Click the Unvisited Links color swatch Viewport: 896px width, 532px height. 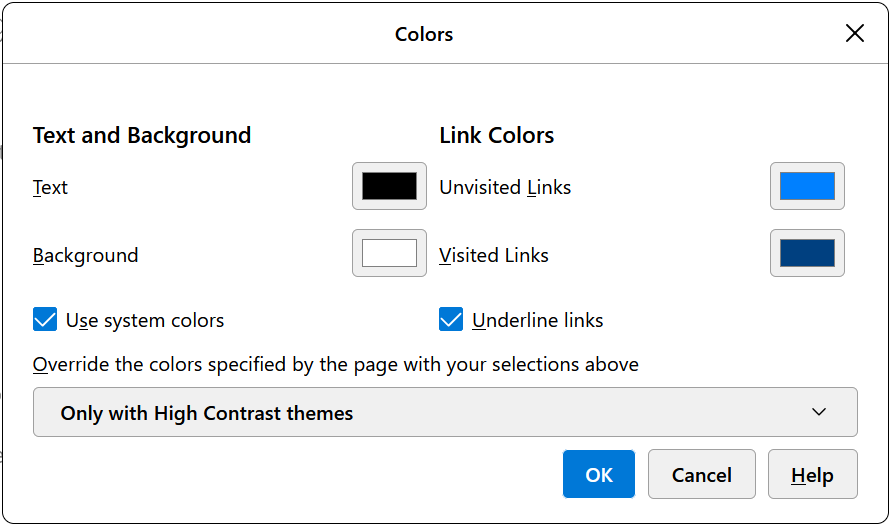(807, 186)
